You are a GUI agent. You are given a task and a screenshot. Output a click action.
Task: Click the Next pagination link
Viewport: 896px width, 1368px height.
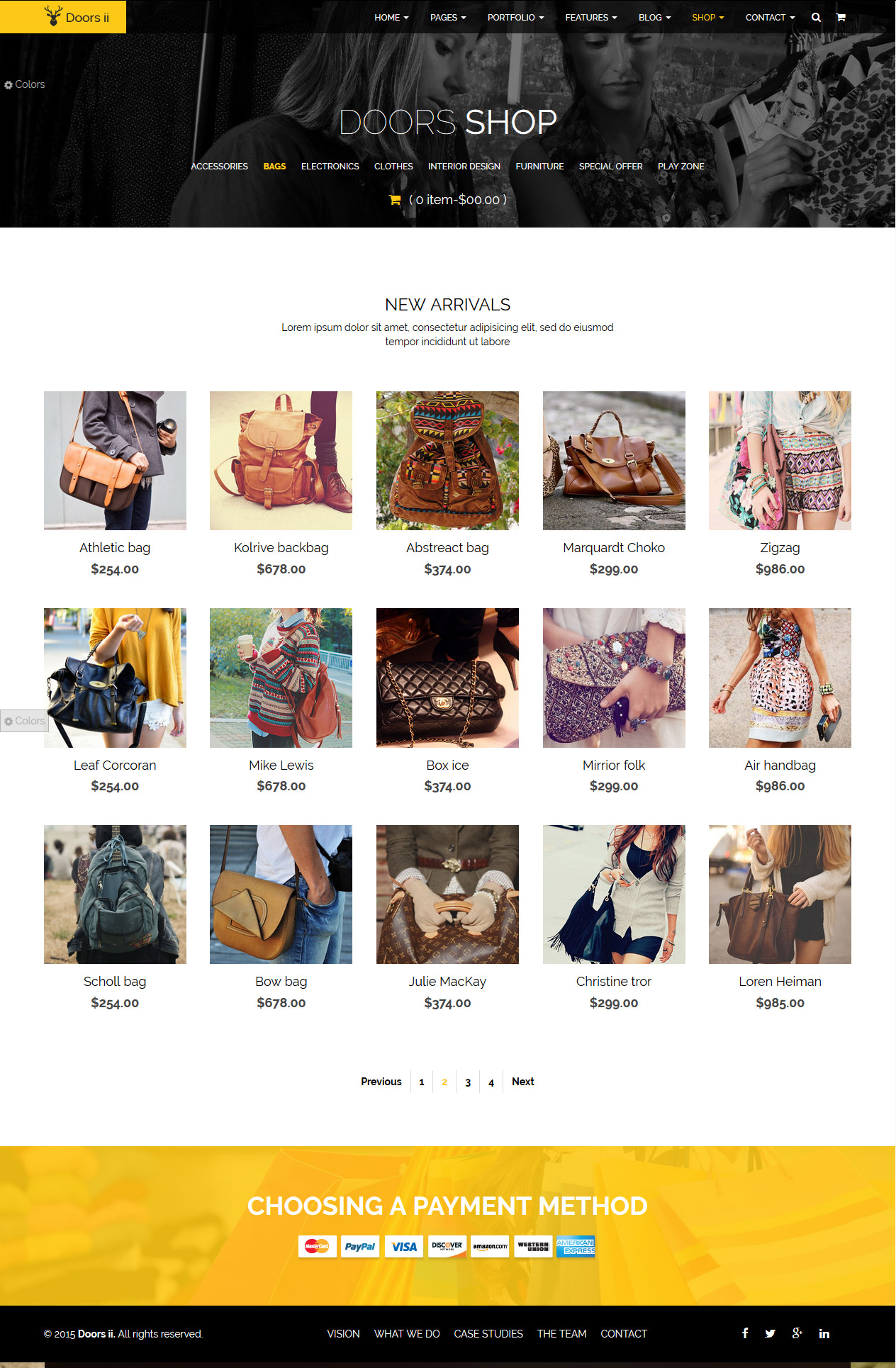click(x=523, y=1082)
